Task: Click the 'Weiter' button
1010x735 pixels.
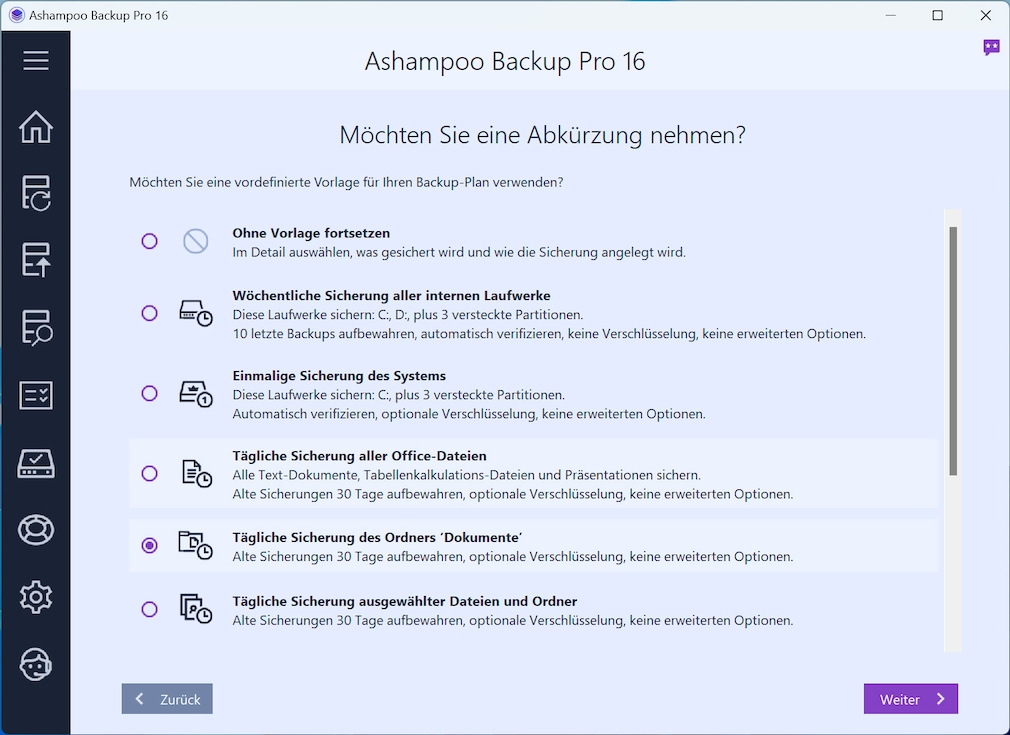Action: (910, 699)
